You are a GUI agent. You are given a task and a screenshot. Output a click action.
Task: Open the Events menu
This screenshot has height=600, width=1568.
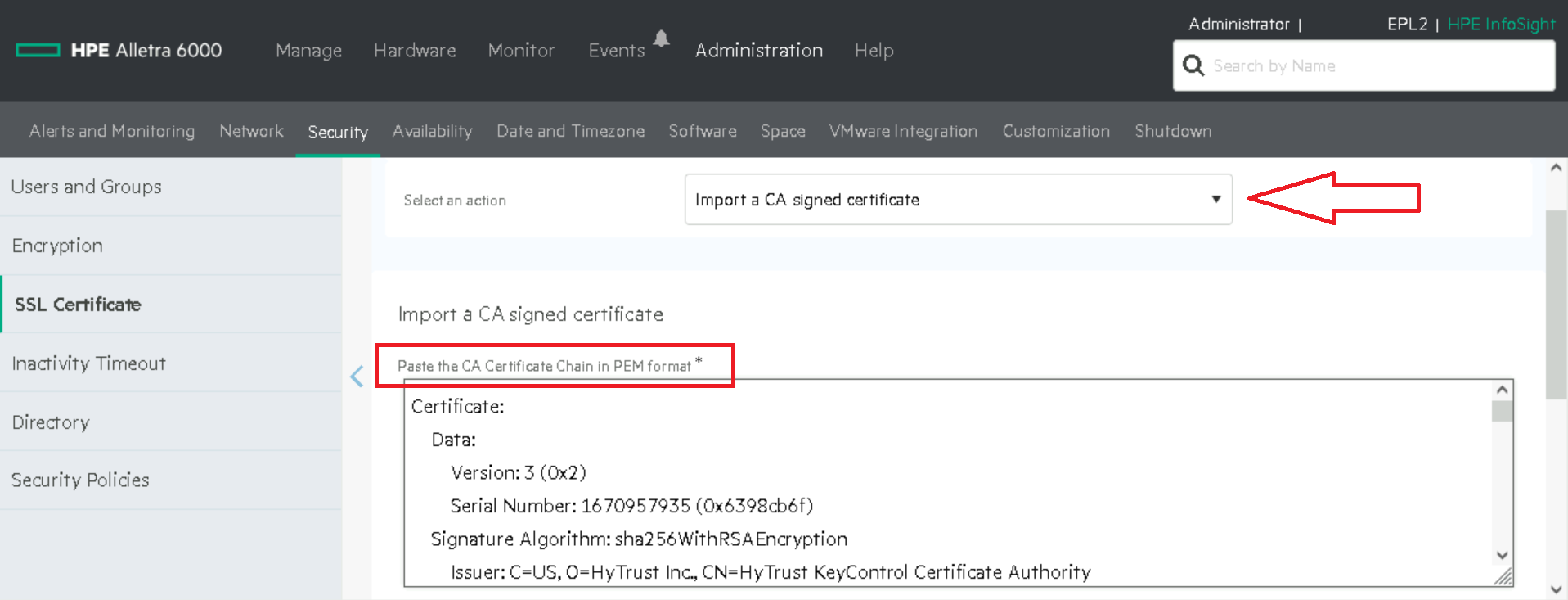(617, 51)
